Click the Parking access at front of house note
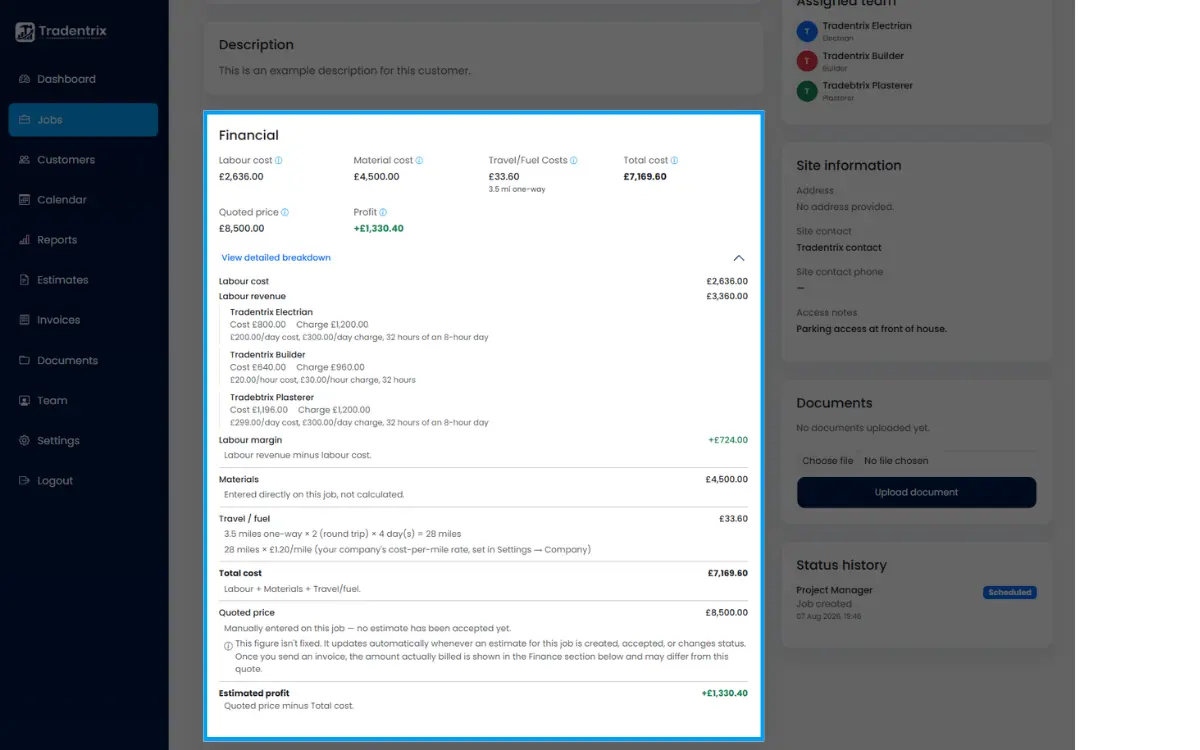 tap(871, 329)
